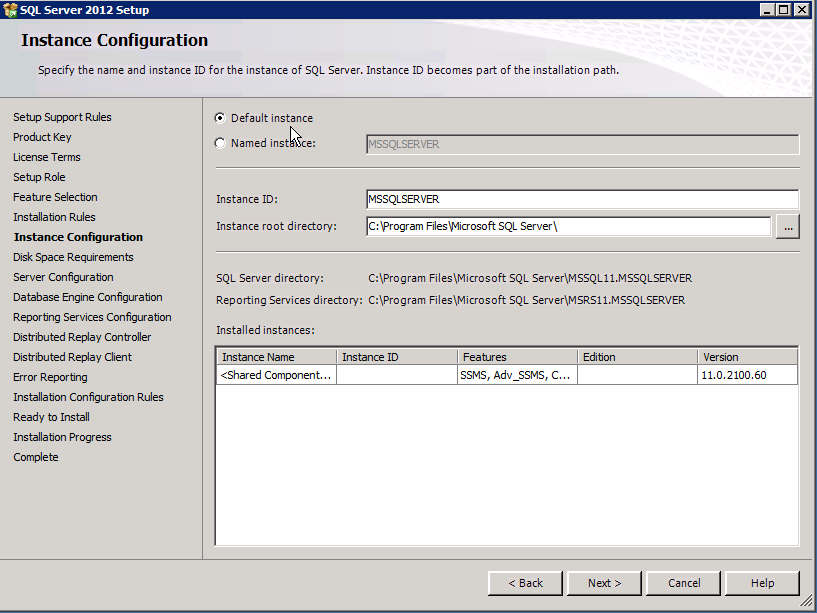The width and height of the screenshot is (817, 613).
Task: Open the browse (...) button for root directory
Action: [788, 227]
